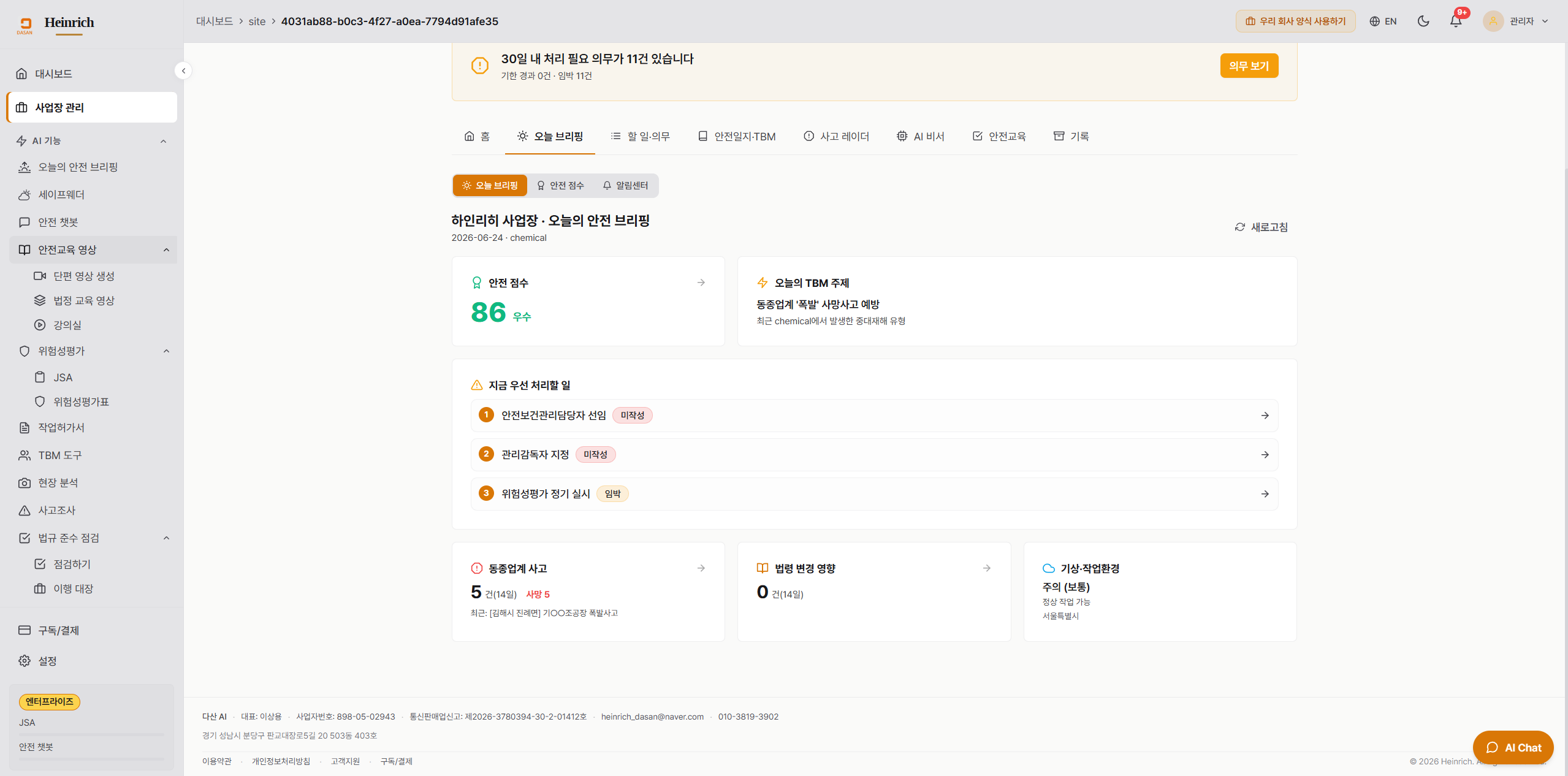Open 사고조사 sidebar item
The height and width of the screenshot is (776, 1568).
(92, 510)
